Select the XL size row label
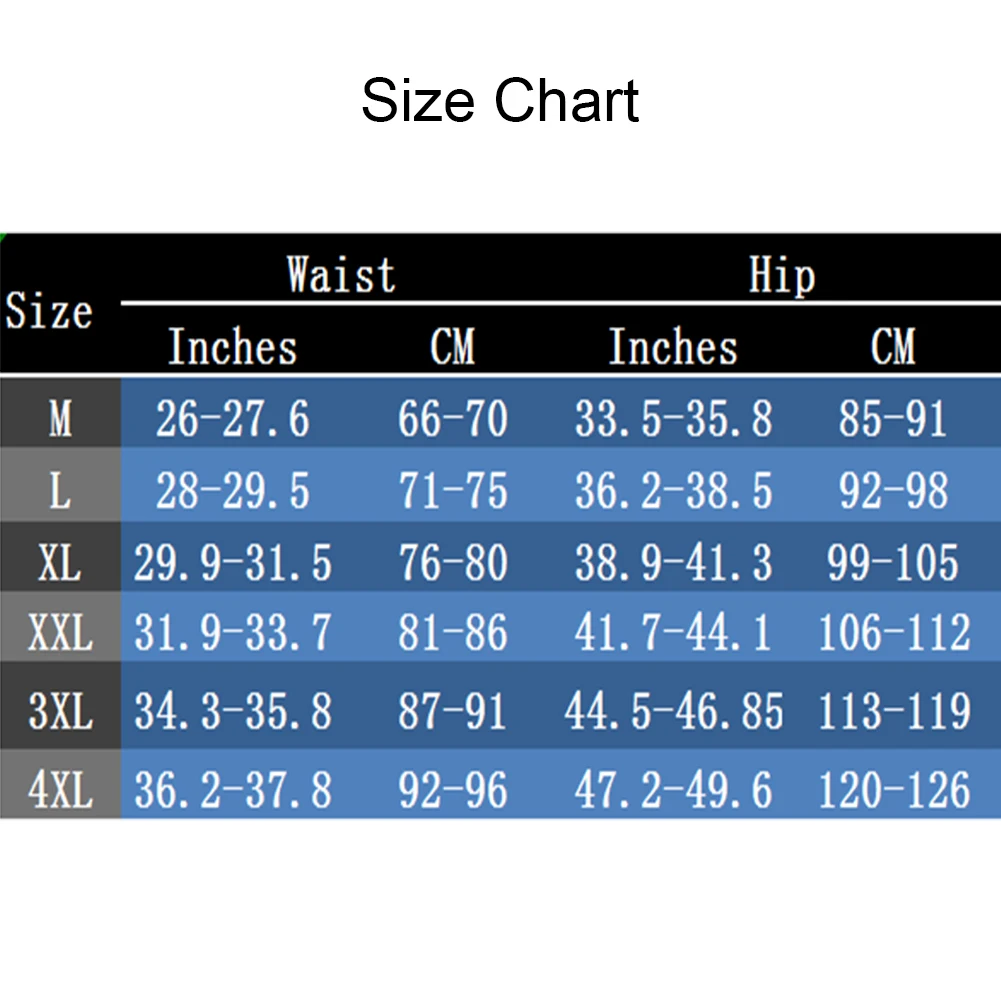The image size is (1001, 1001). (60, 562)
